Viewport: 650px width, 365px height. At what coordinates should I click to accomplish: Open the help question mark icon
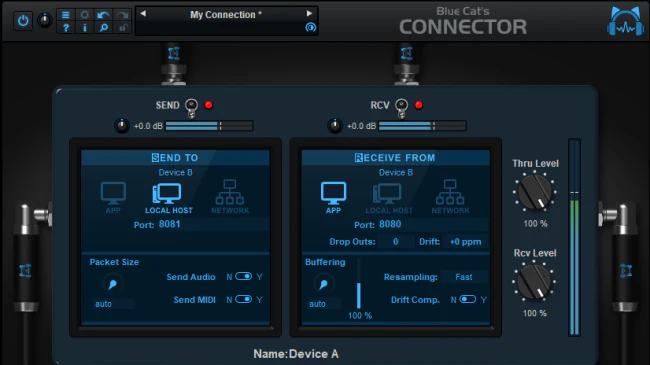pos(65,28)
